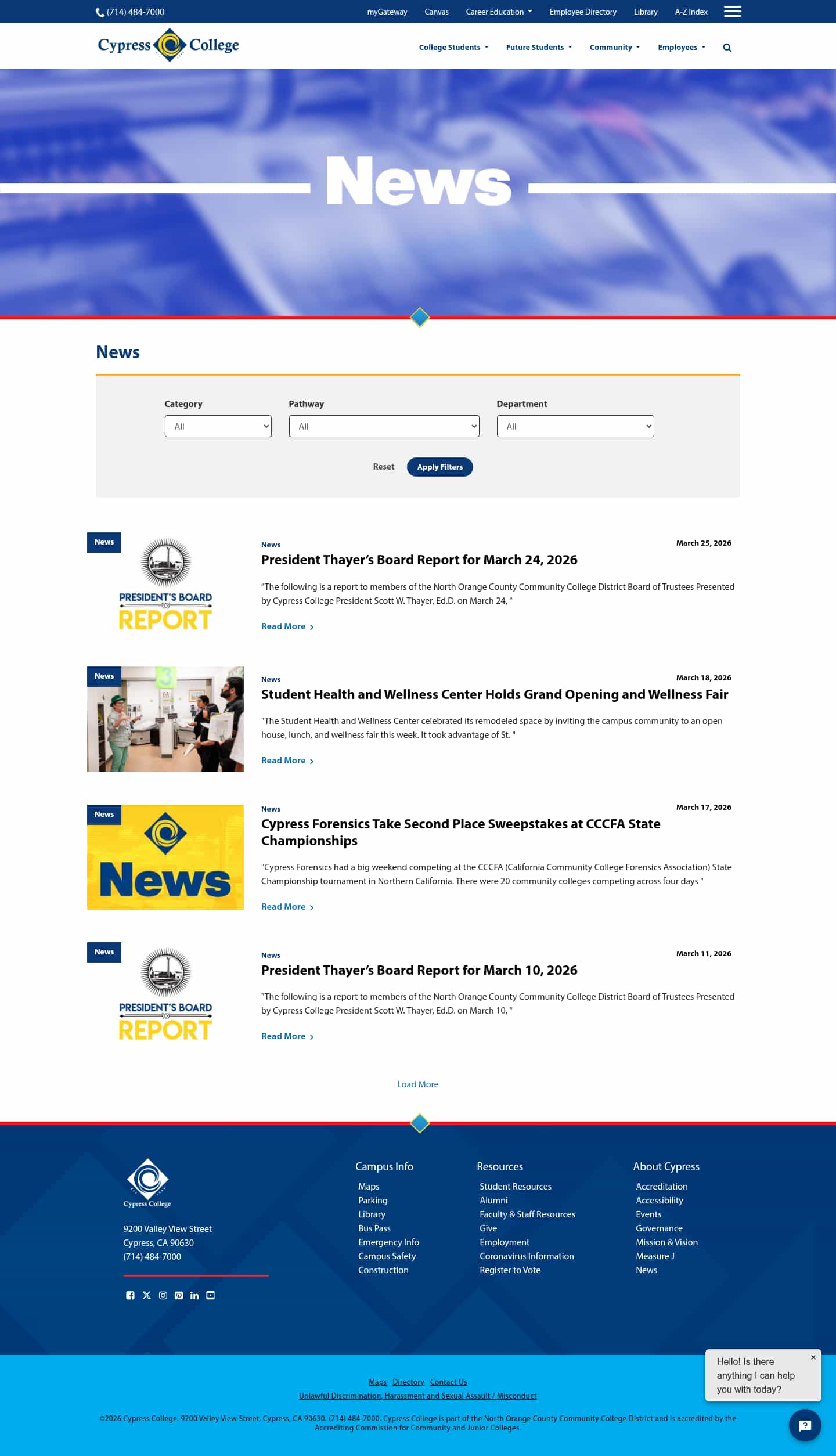Open the Category filter dropdown

coord(218,426)
